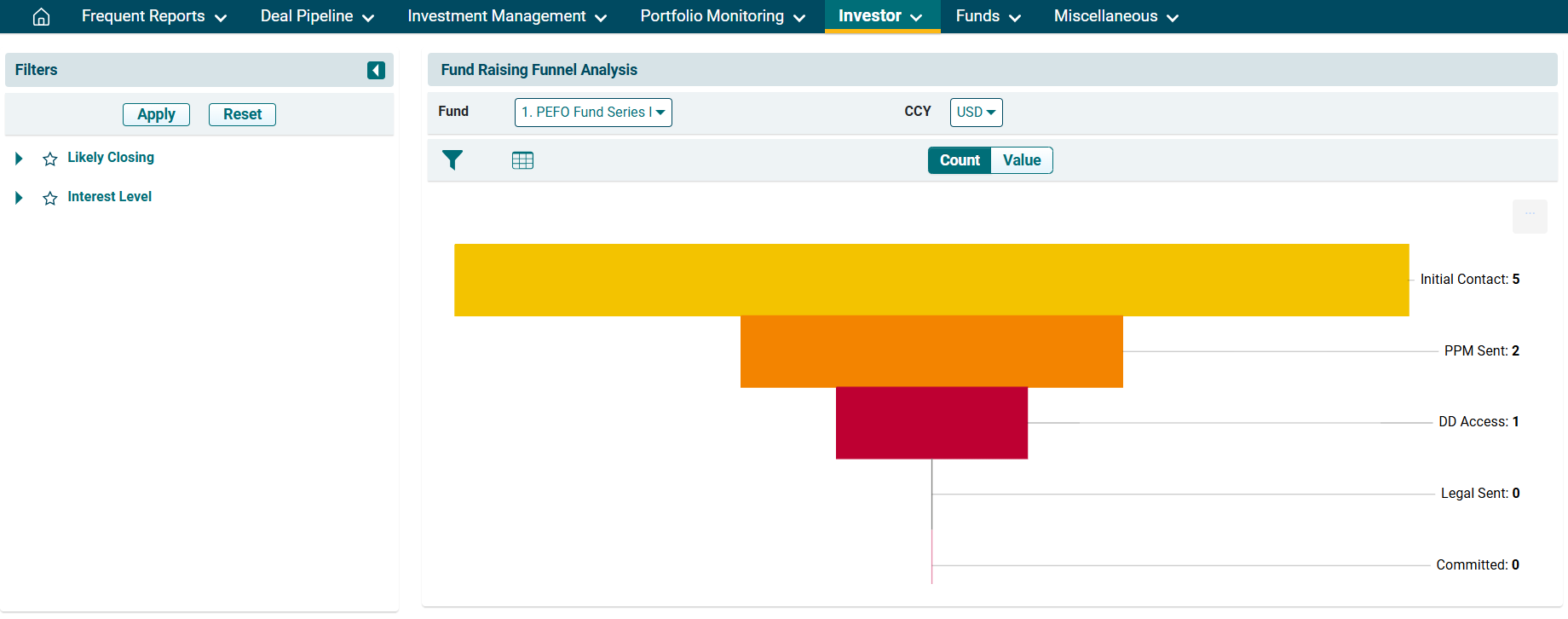Switch chart to Value mode
Image resolution: width=1568 pixels, height=619 pixels.
(x=1021, y=160)
